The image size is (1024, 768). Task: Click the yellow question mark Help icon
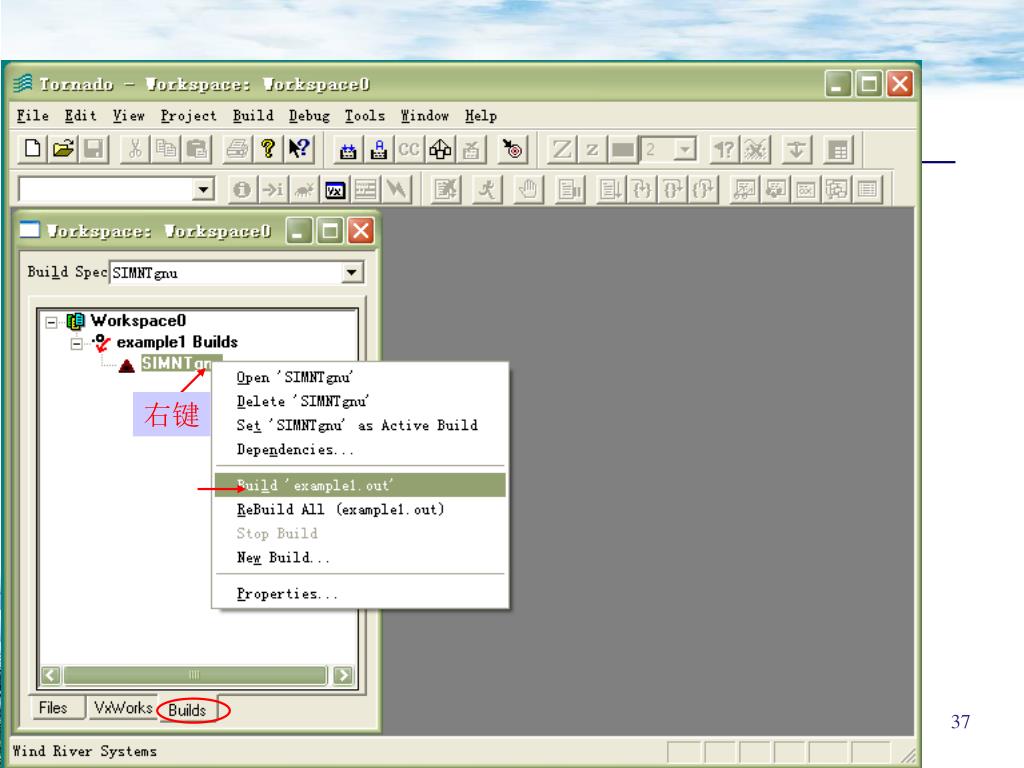[x=267, y=150]
